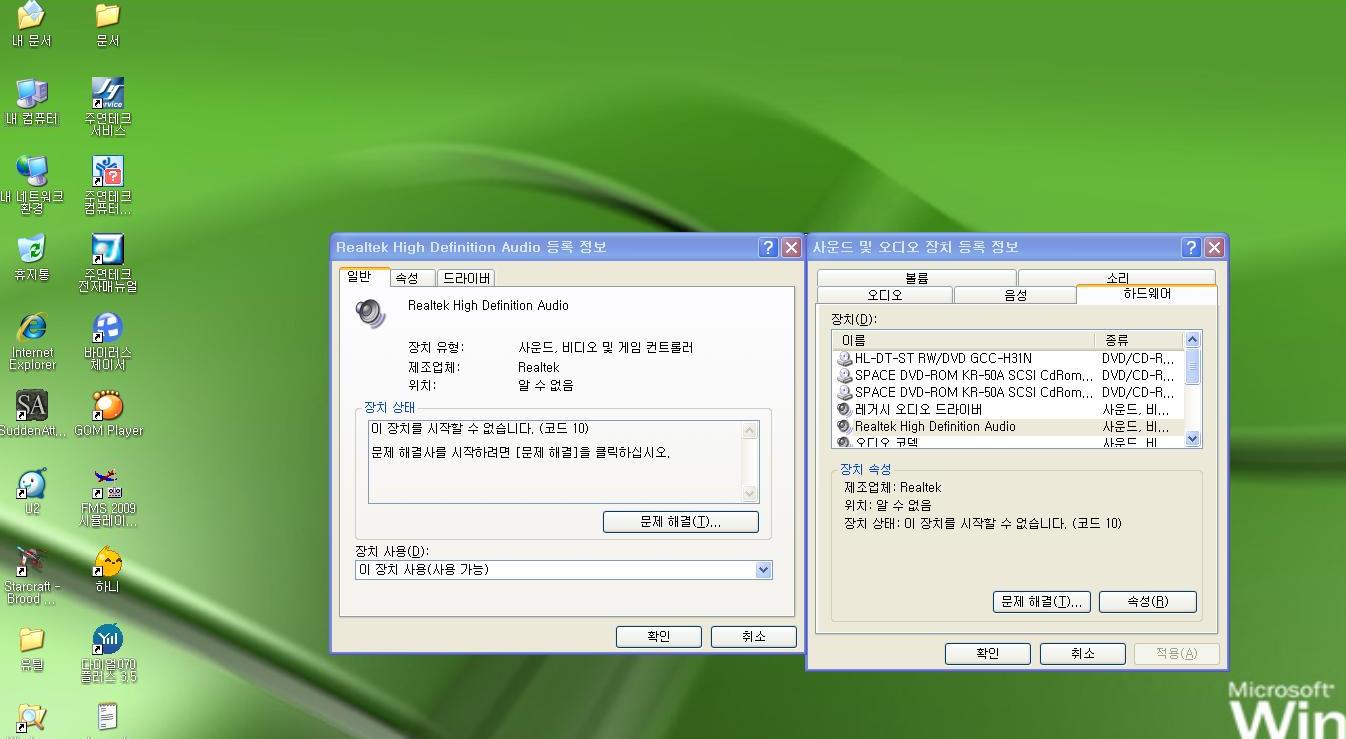The height and width of the screenshot is (739, 1346).
Task: Select Realtek High Definition Audio in device list
Action: point(1009,426)
